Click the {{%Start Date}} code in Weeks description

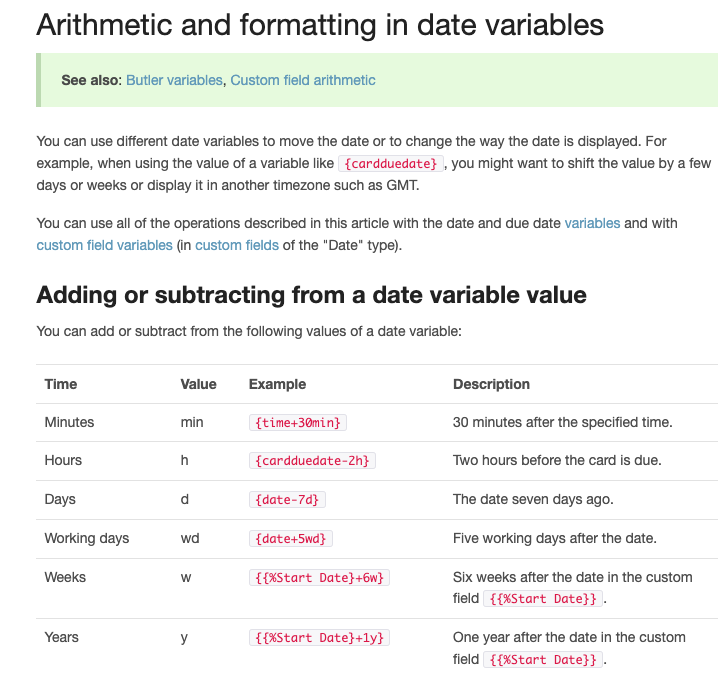(x=543, y=599)
